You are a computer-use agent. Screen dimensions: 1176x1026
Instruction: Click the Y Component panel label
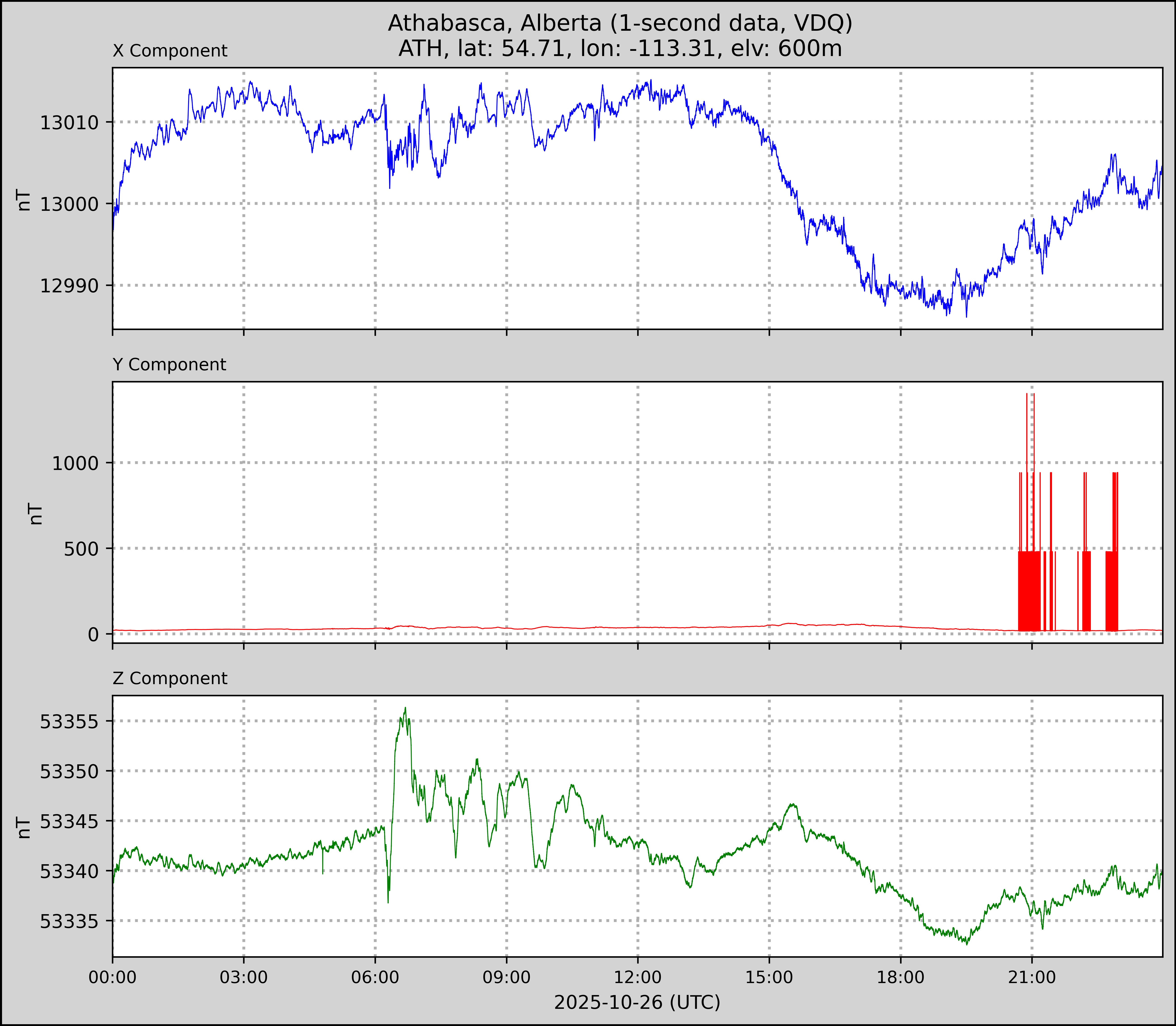pyautogui.click(x=169, y=365)
